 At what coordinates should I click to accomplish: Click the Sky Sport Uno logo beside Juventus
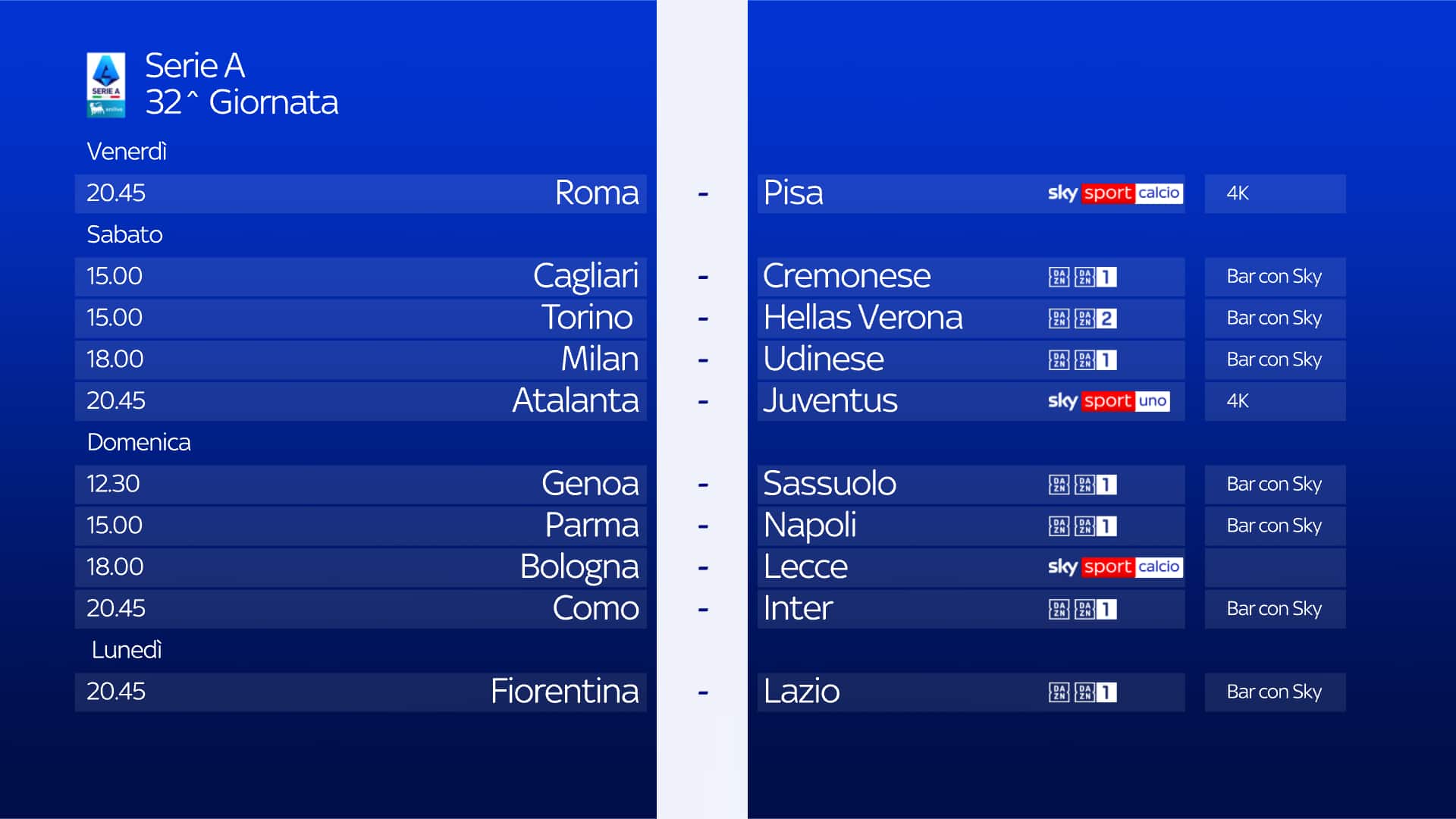tap(1108, 401)
